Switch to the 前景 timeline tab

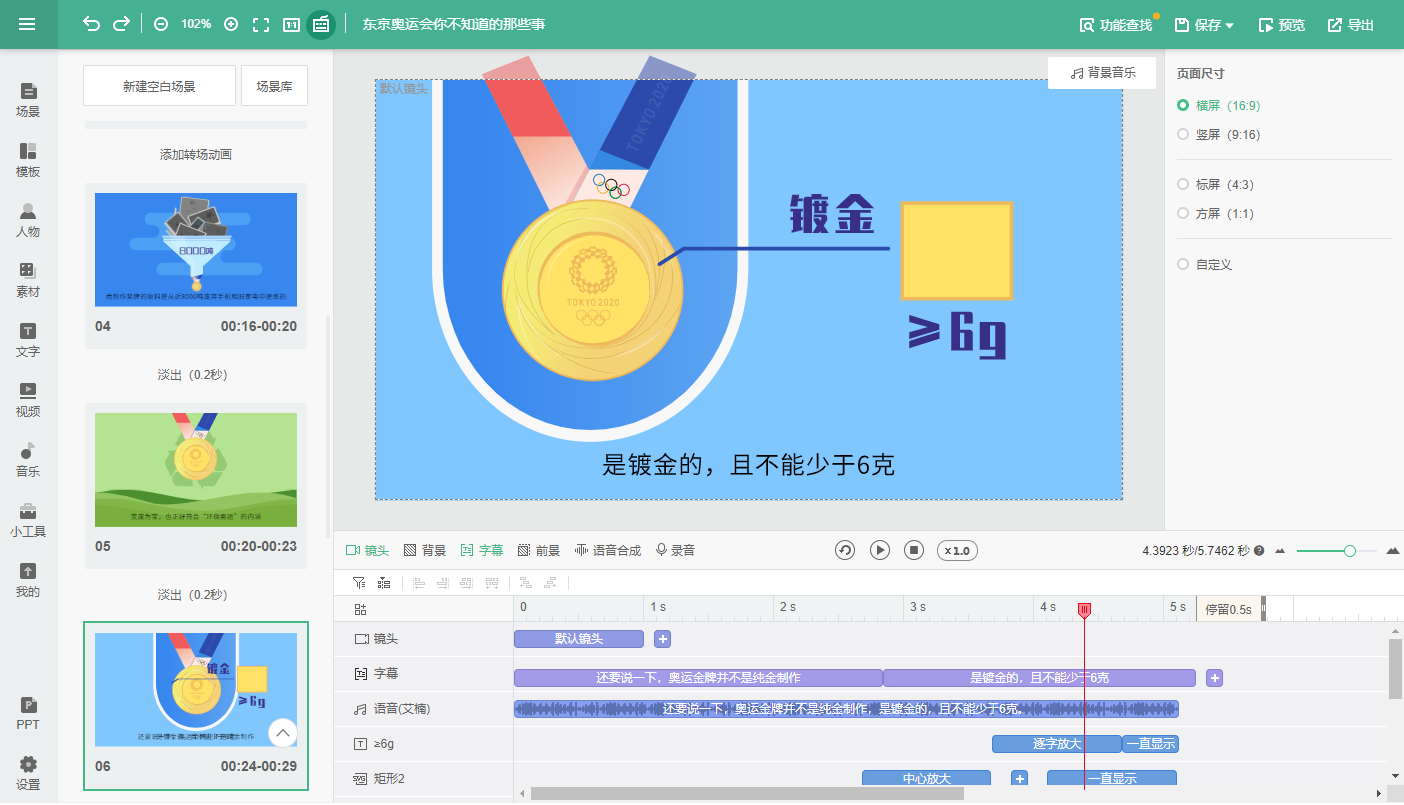539,551
